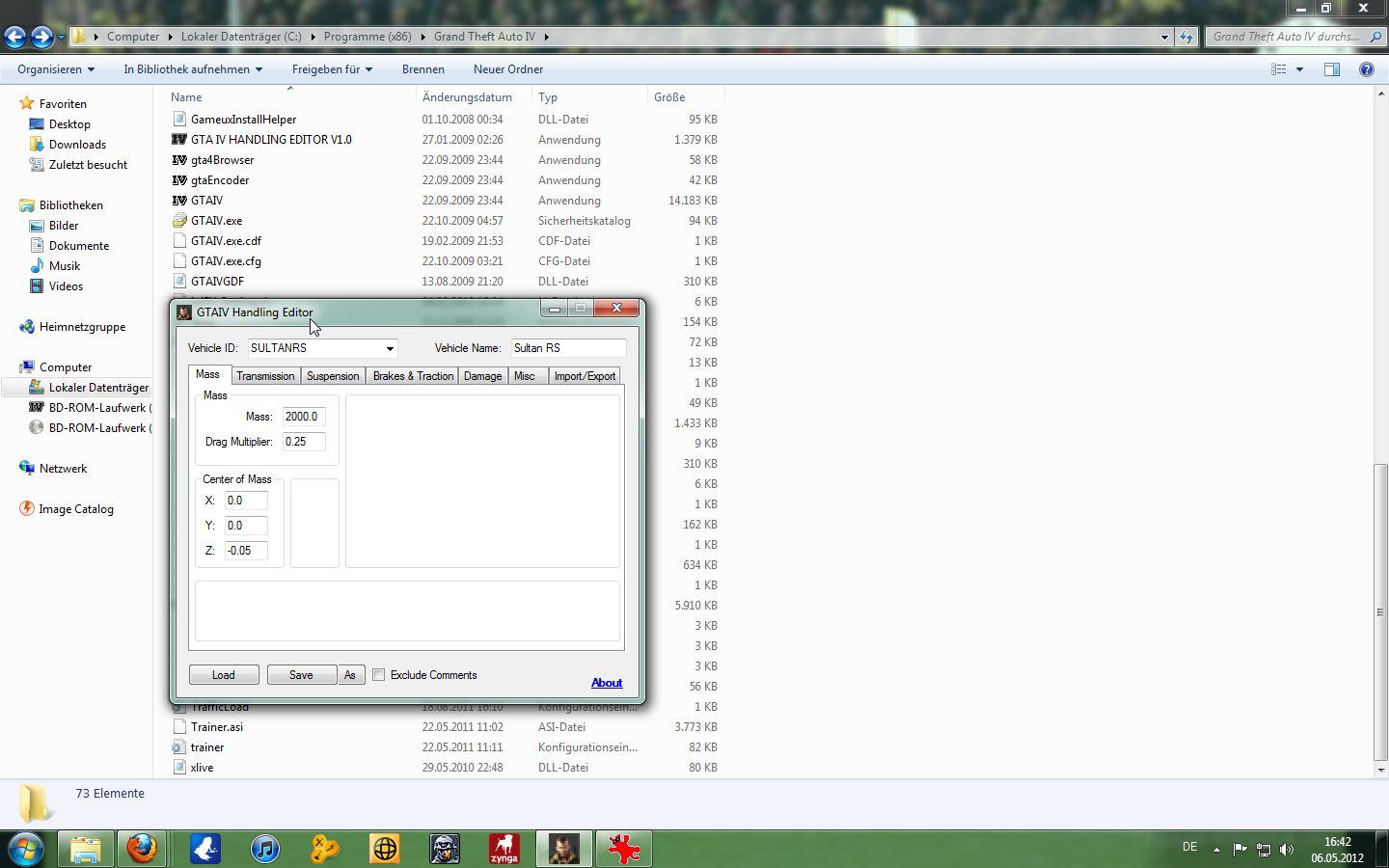Screen dimensions: 1389x868
Task: Open the Brakes & Traction tab
Action: pyautogui.click(x=413, y=376)
